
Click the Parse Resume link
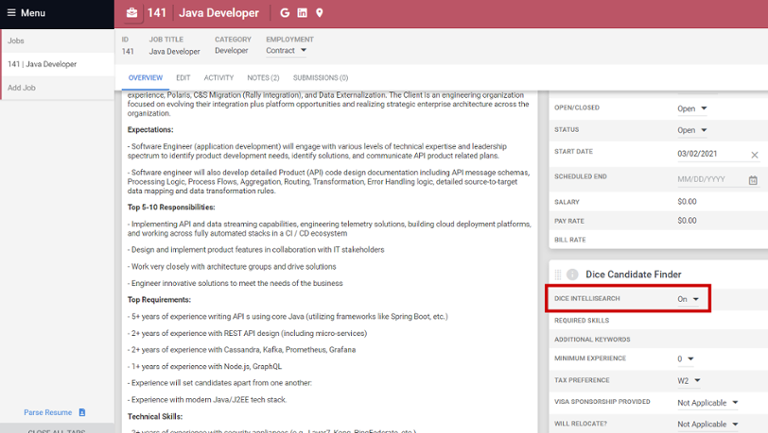coord(48,412)
